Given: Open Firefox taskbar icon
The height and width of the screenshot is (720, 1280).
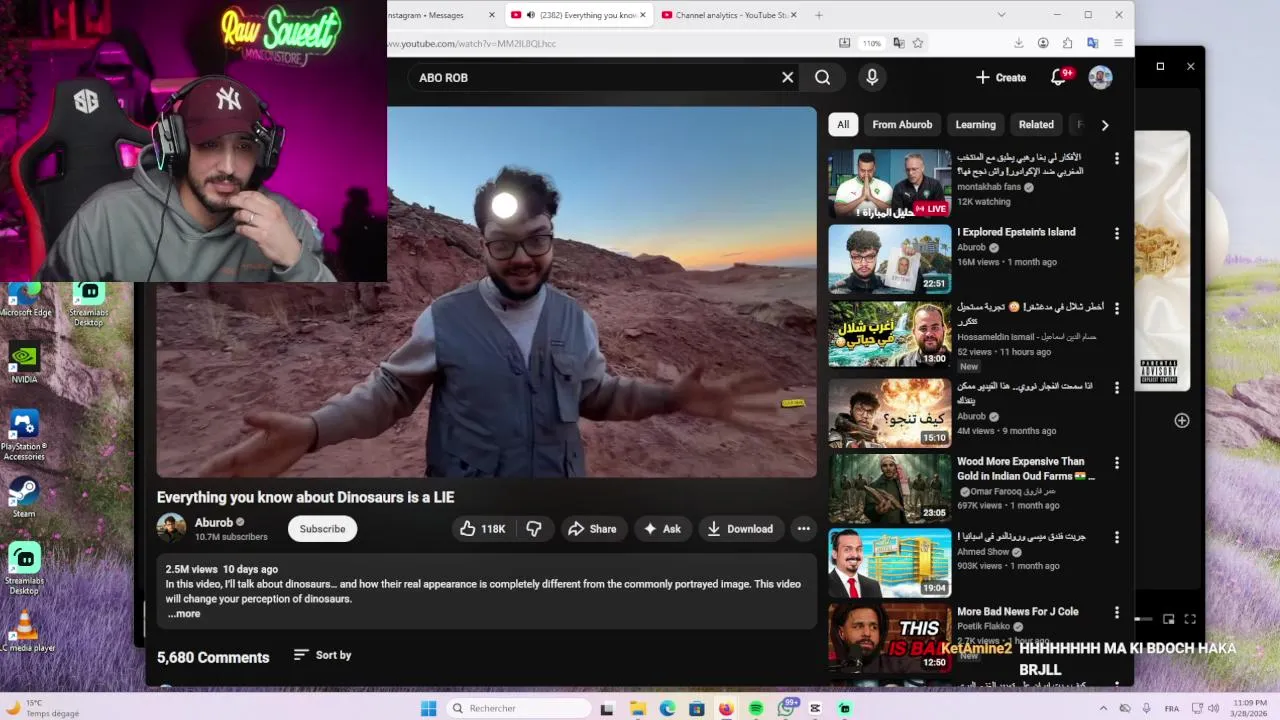Looking at the screenshot, I should click(726, 708).
